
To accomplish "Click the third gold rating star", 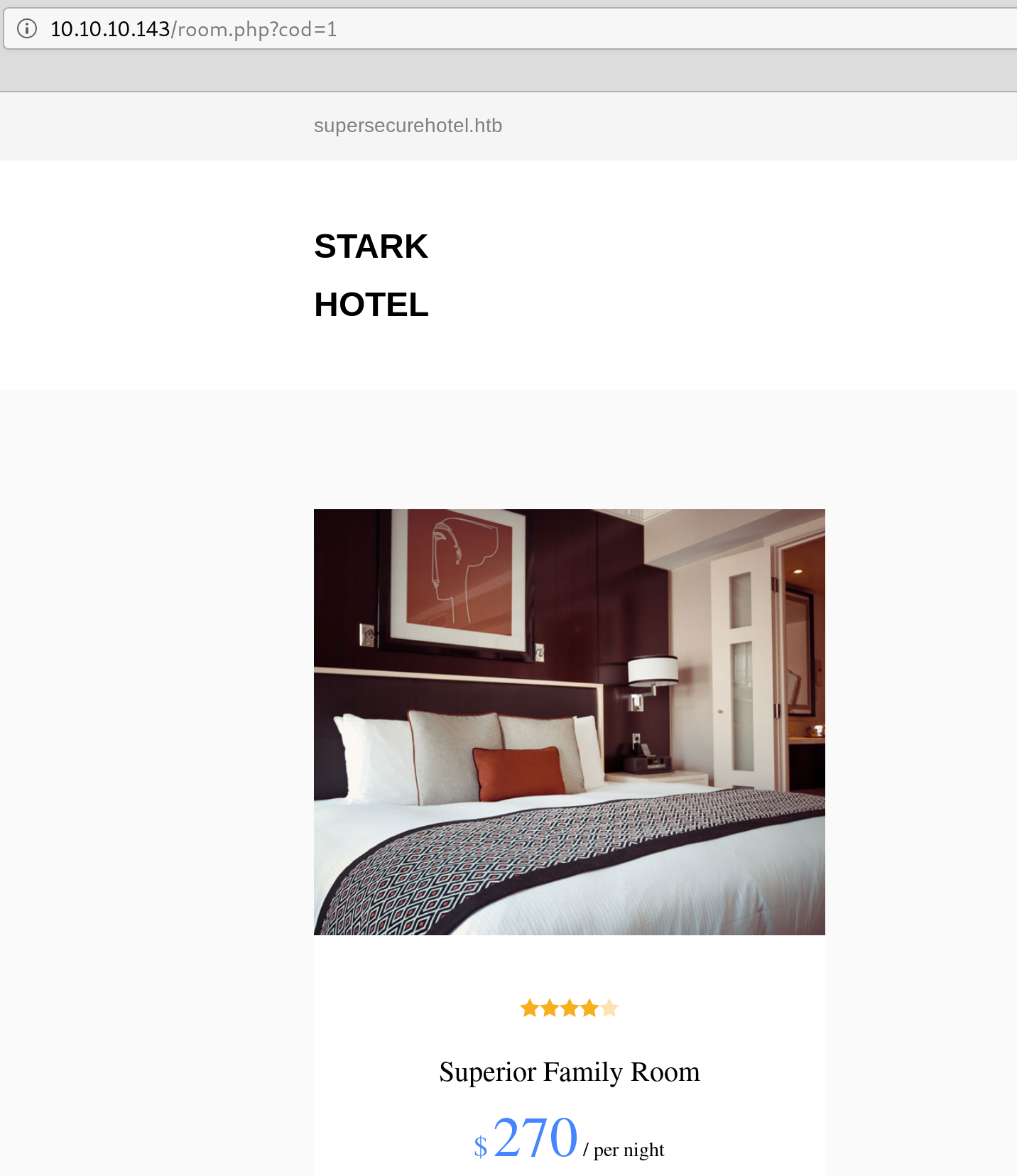I will (x=570, y=1008).
